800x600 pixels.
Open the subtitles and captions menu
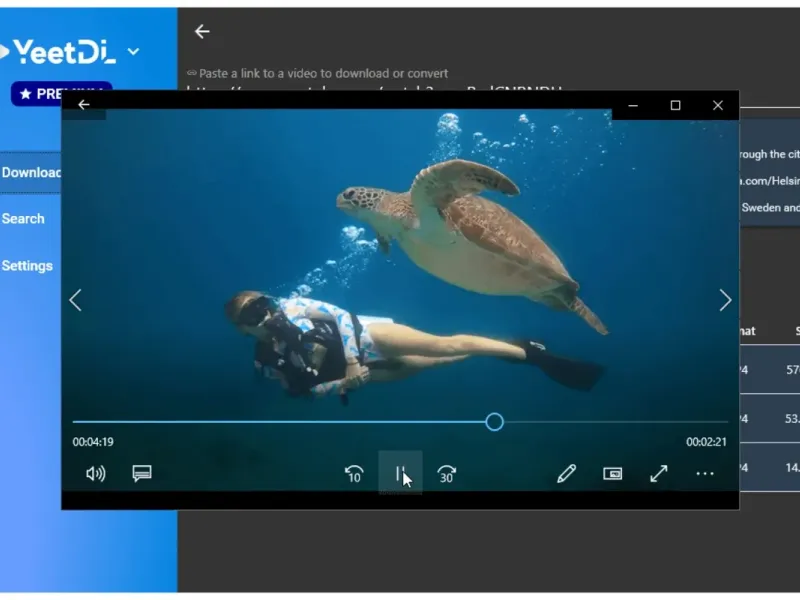[x=142, y=474]
